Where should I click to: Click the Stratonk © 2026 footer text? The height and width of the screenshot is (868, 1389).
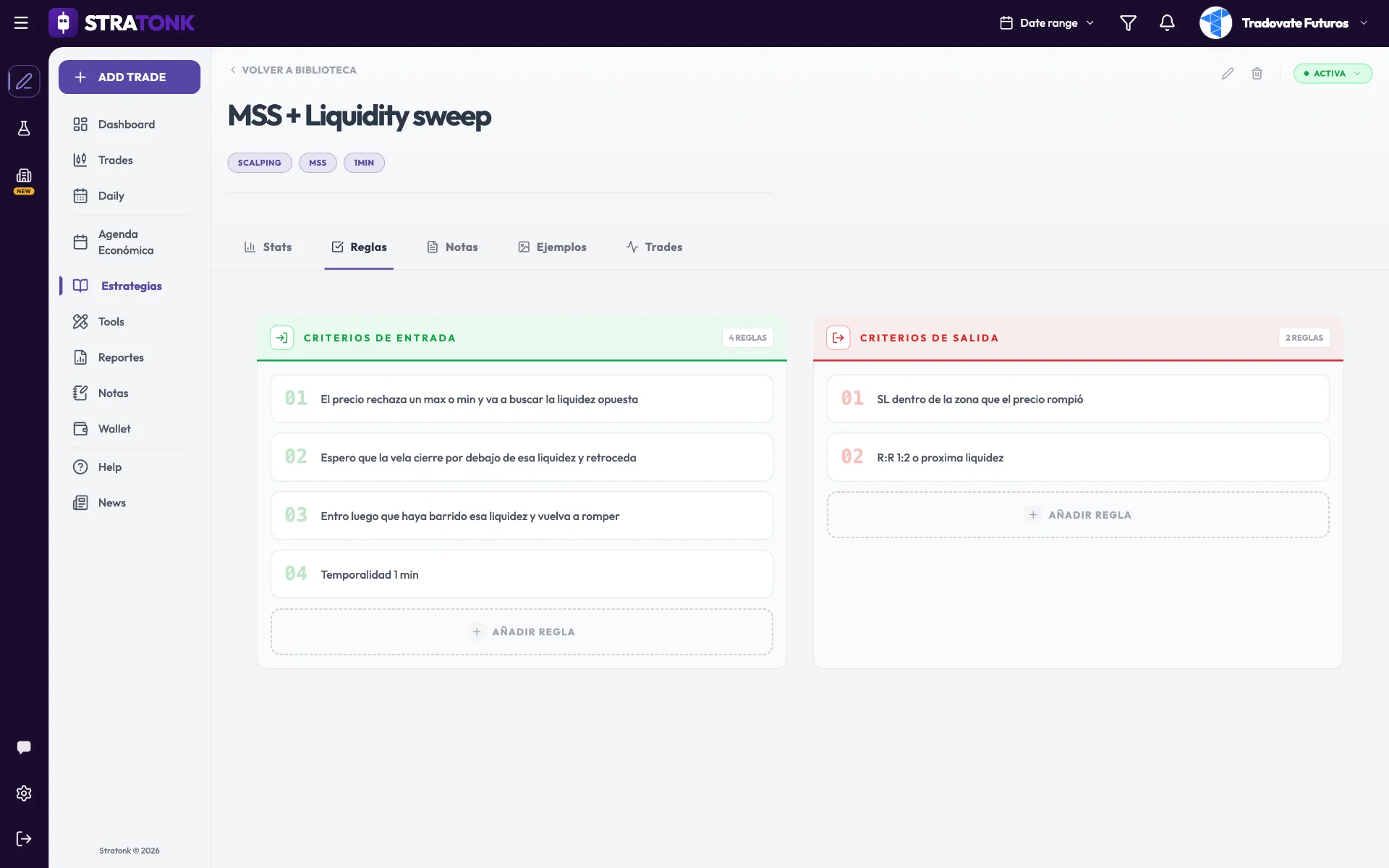coord(129,851)
